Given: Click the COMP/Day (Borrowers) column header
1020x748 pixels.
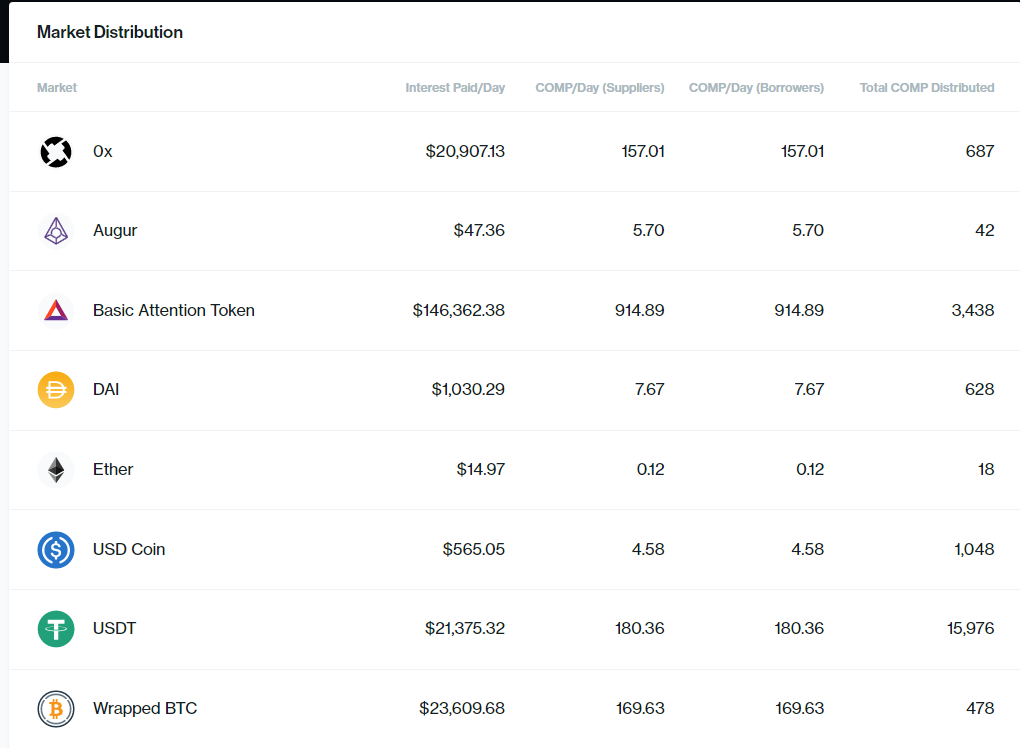Looking at the screenshot, I should click(757, 88).
